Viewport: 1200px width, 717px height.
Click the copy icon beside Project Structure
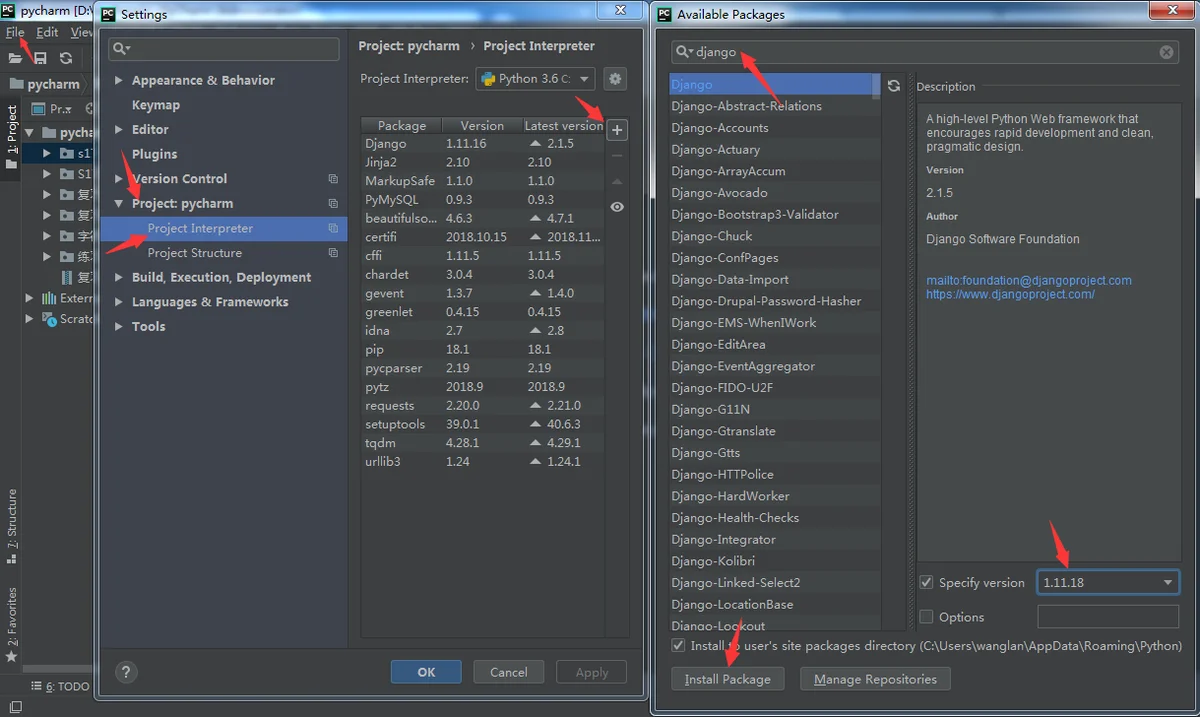333,253
